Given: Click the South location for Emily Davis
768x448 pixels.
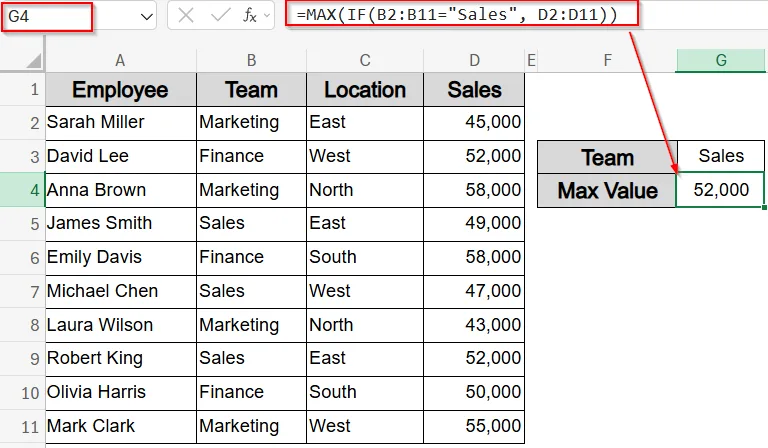Looking at the screenshot, I should pos(365,257).
